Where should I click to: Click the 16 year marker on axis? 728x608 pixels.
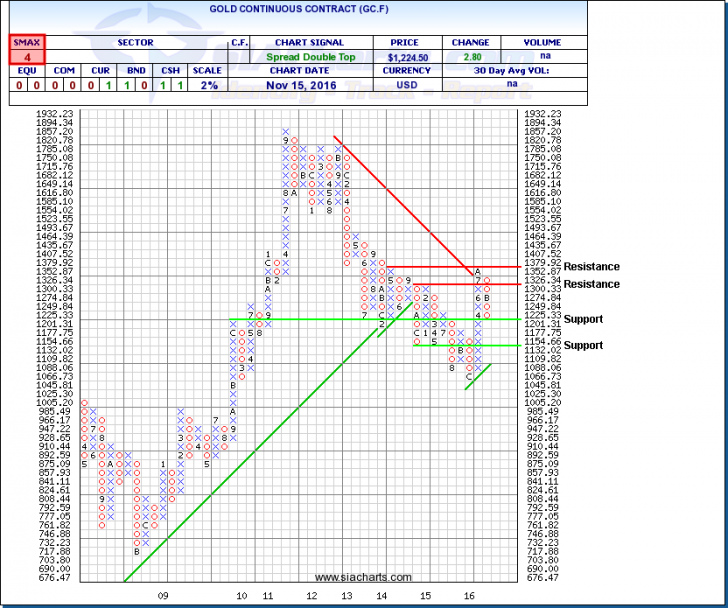click(x=469, y=595)
